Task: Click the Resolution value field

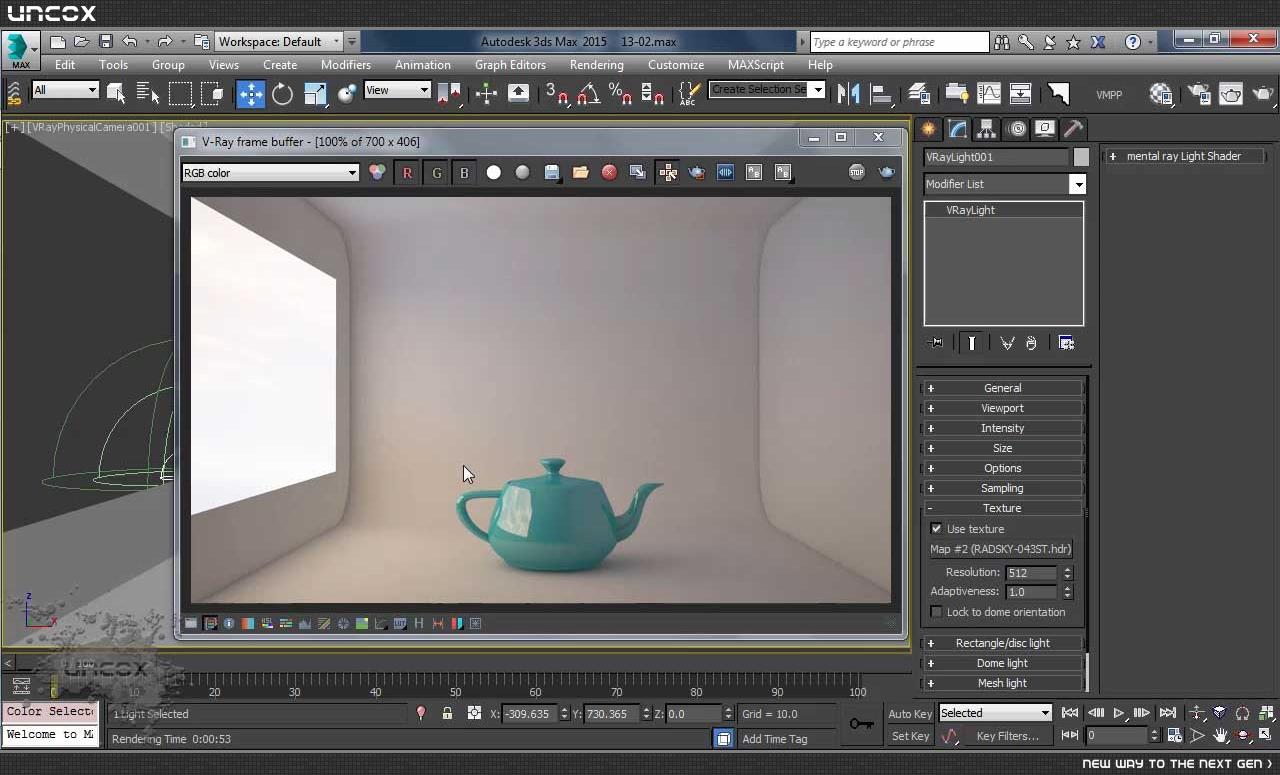Action: pyautogui.click(x=1032, y=573)
